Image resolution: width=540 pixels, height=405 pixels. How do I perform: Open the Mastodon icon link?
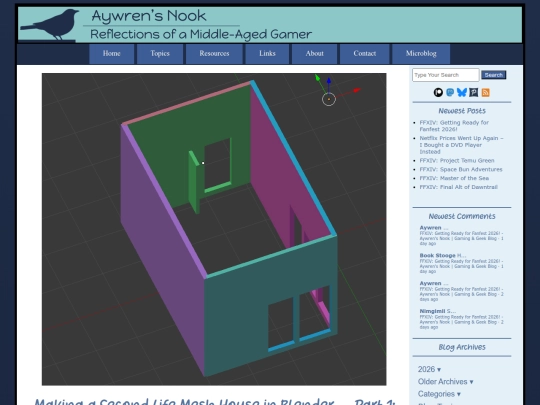point(450,92)
